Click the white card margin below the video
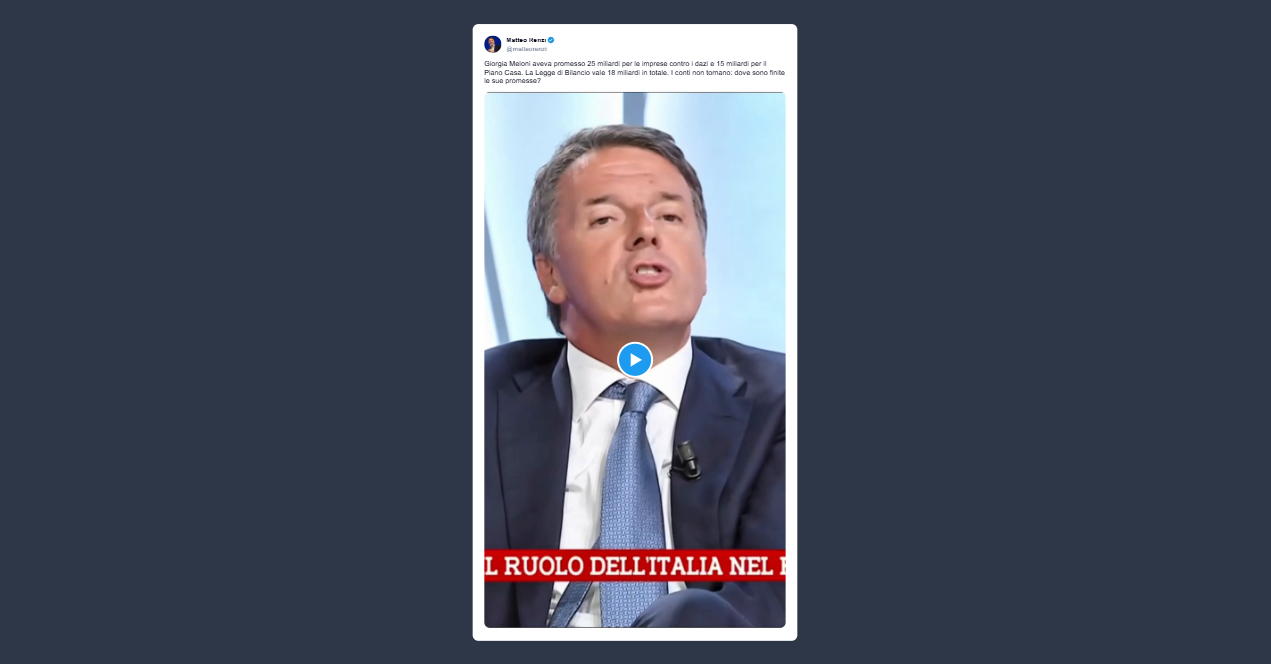The height and width of the screenshot is (664, 1271). pyautogui.click(x=635, y=634)
